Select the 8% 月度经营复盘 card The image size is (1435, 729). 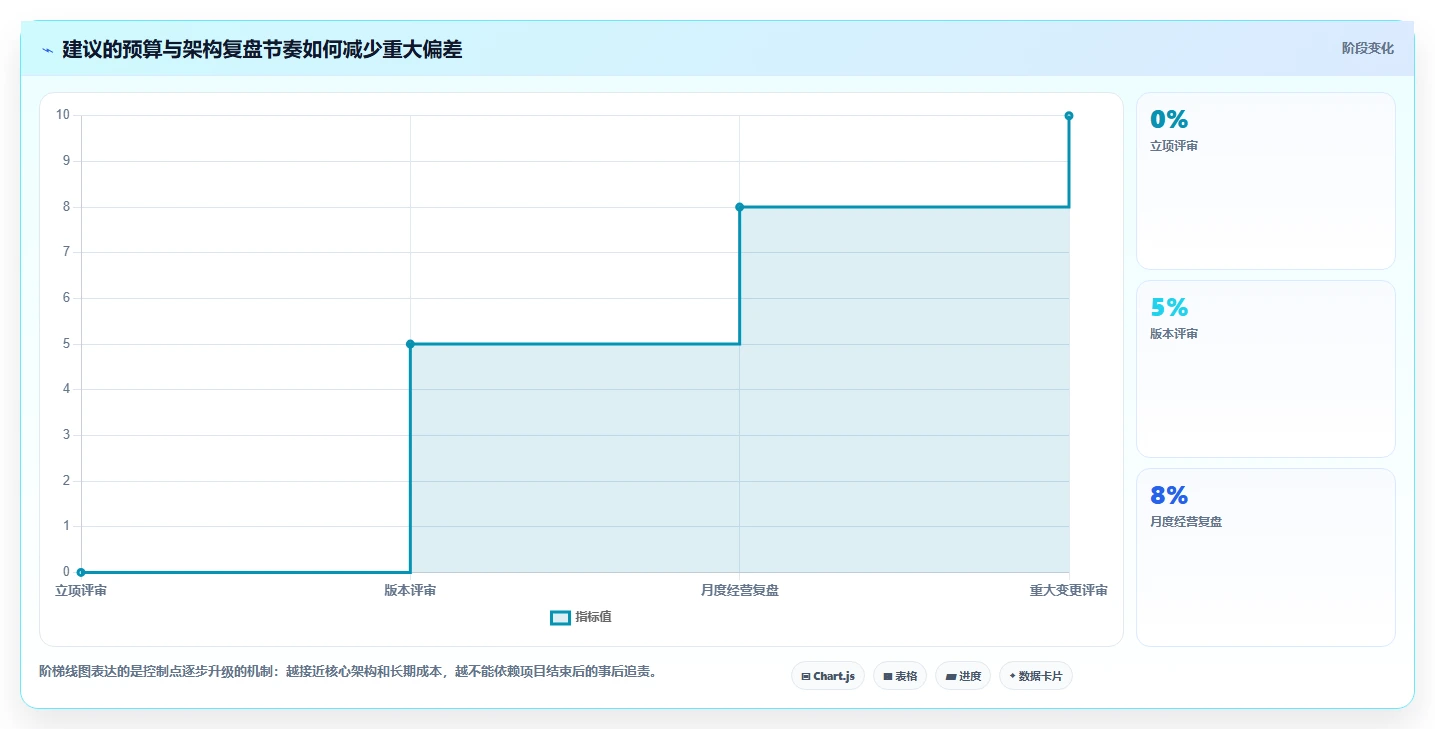(1265, 557)
